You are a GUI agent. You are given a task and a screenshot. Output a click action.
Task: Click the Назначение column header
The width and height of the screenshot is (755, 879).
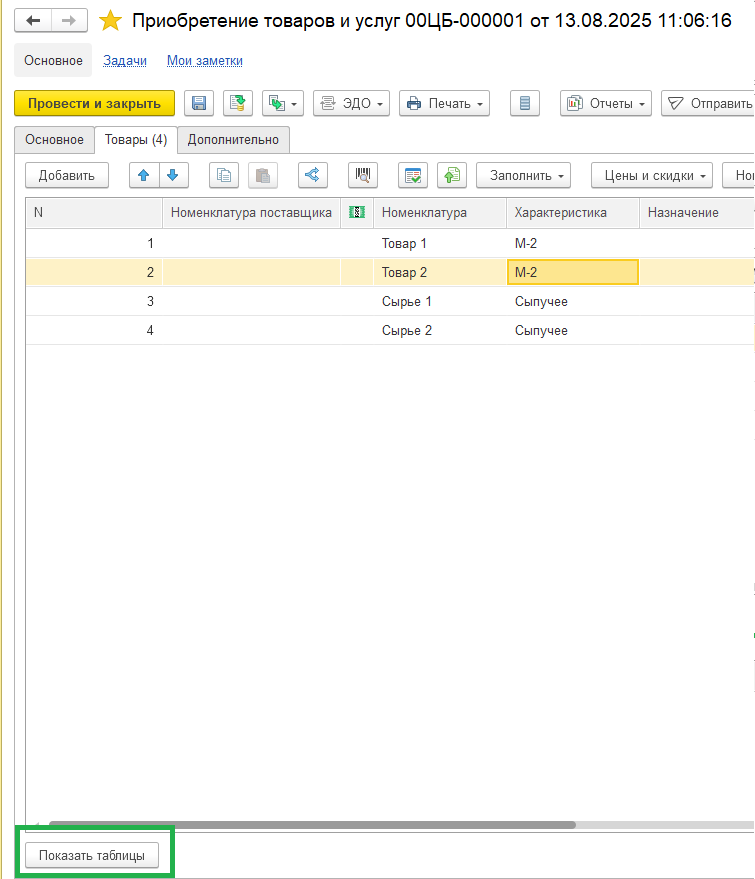[x=696, y=212]
